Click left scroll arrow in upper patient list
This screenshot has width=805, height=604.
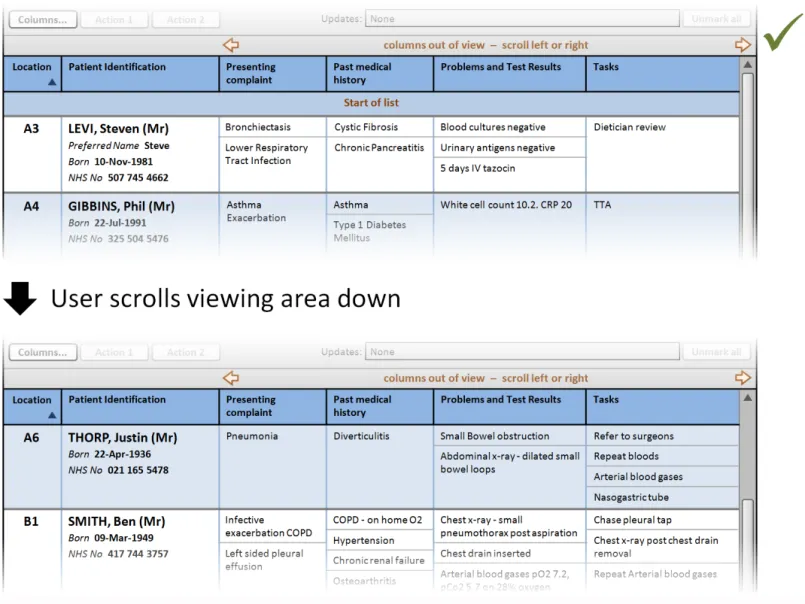click(231, 45)
